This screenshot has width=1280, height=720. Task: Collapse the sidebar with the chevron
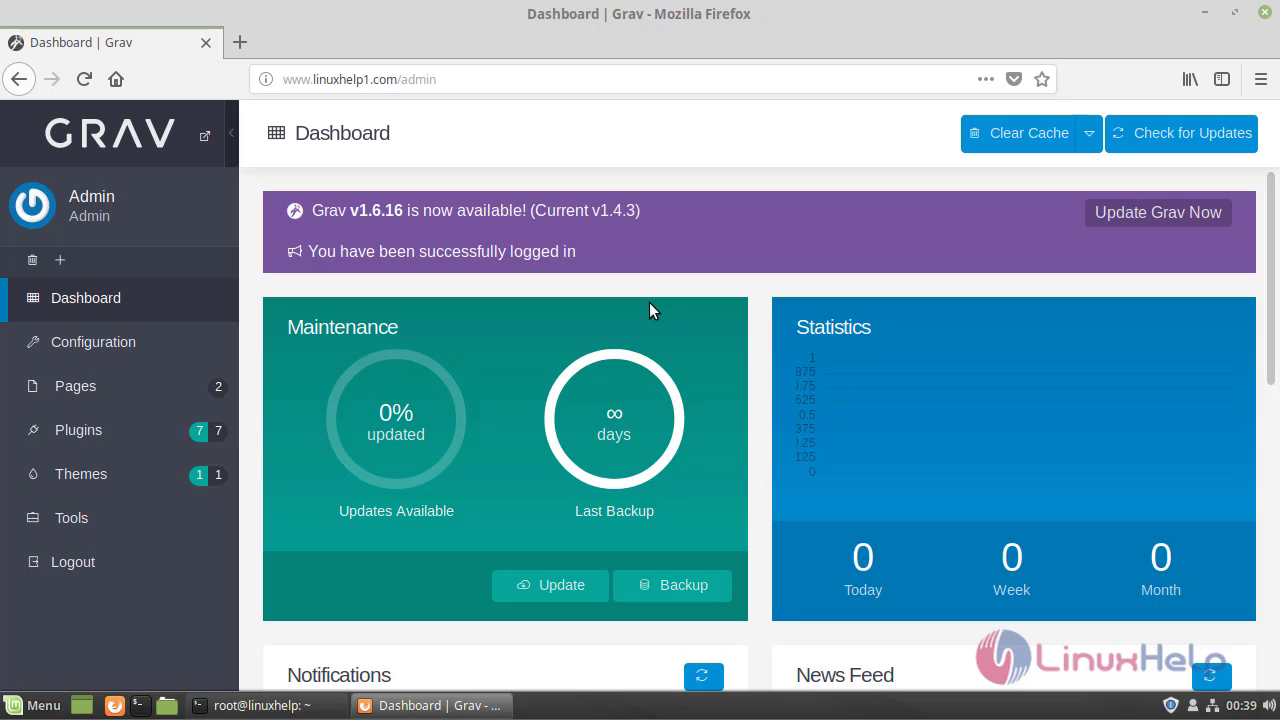click(x=231, y=133)
